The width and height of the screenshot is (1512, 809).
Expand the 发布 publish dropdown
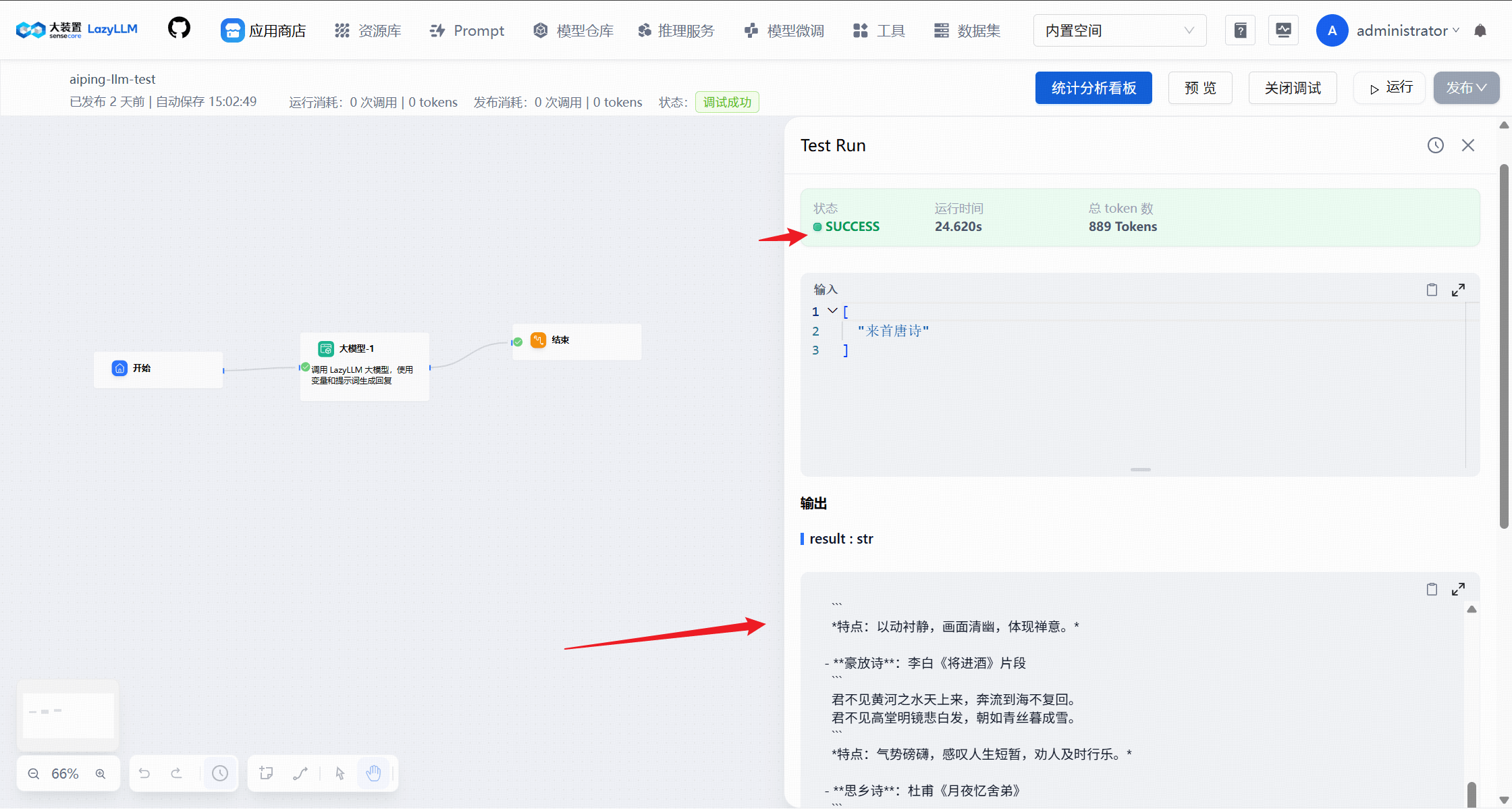pos(1466,88)
